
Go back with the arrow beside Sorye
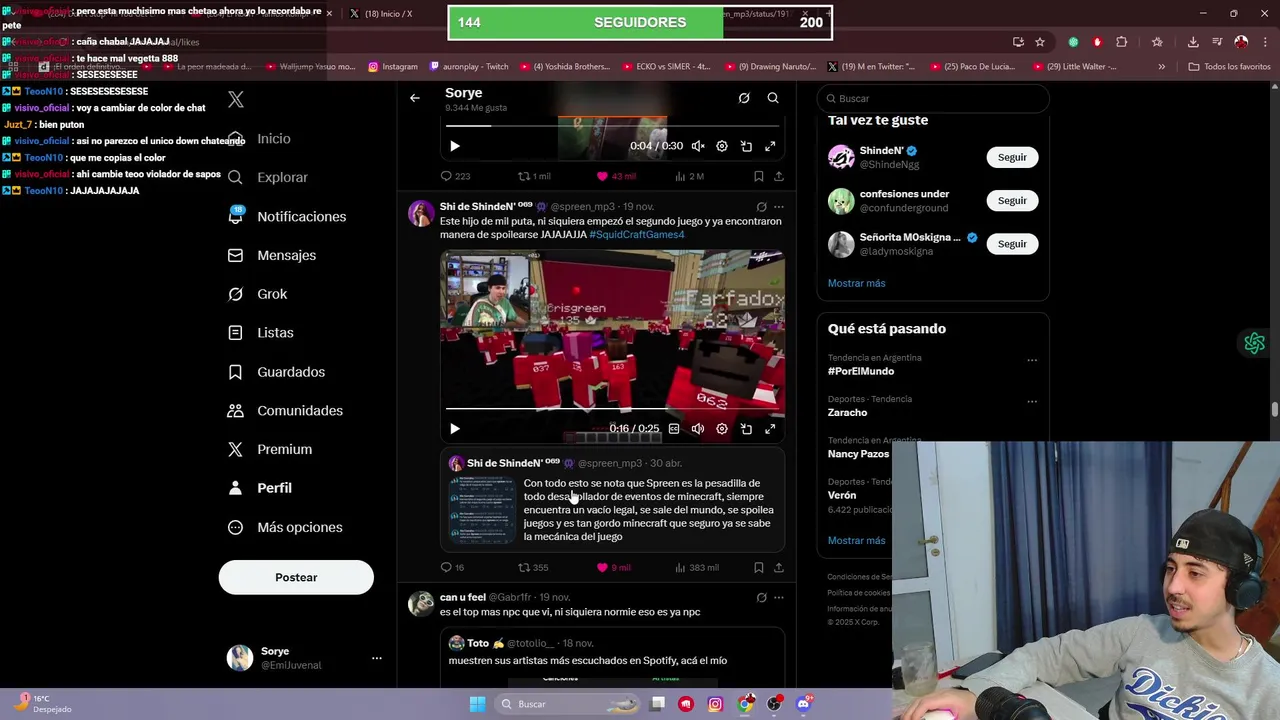(415, 98)
